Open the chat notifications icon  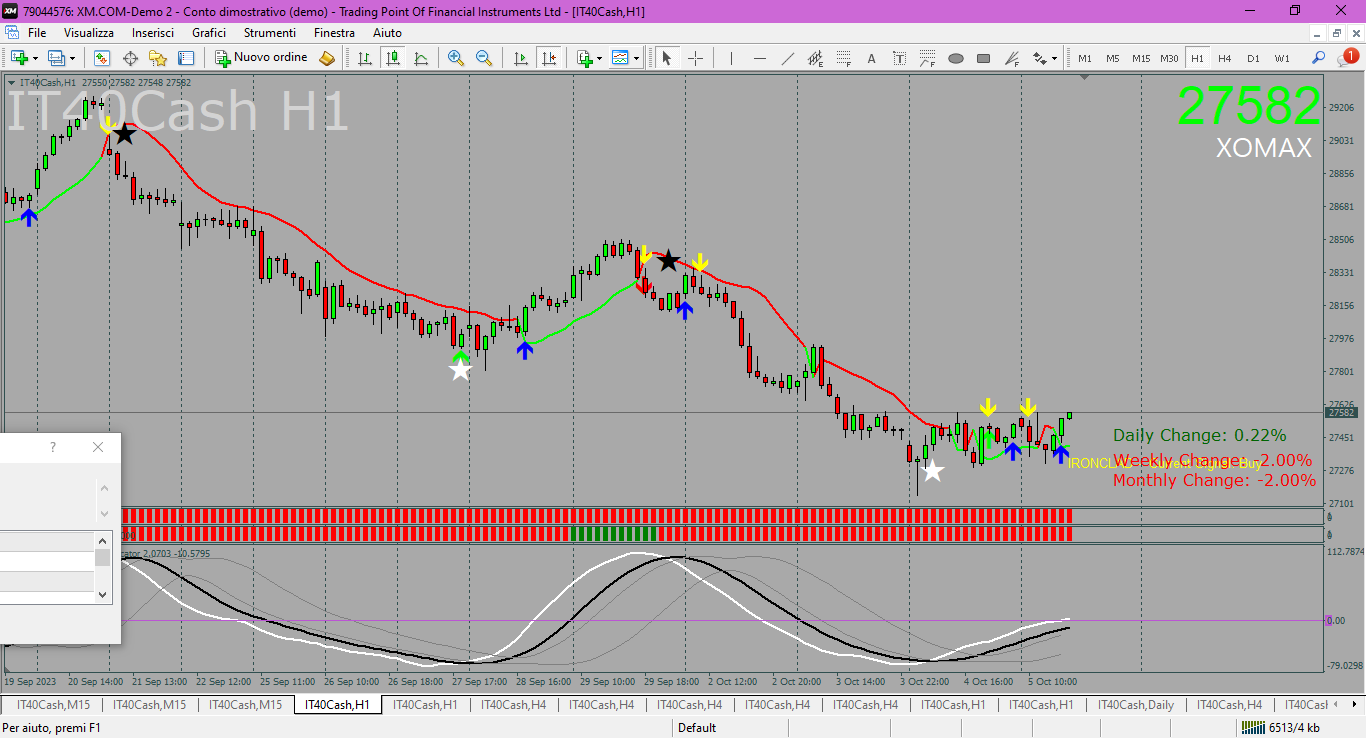point(1349,58)
